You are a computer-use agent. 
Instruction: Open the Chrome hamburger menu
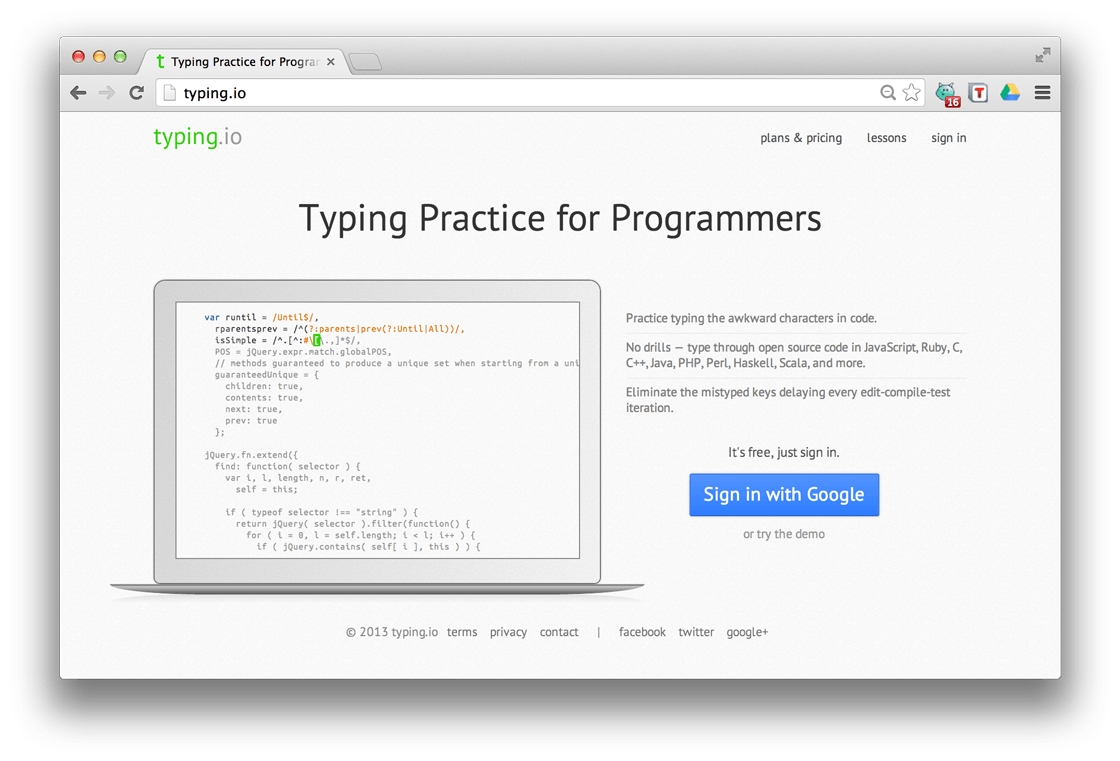coord(1042,93)
